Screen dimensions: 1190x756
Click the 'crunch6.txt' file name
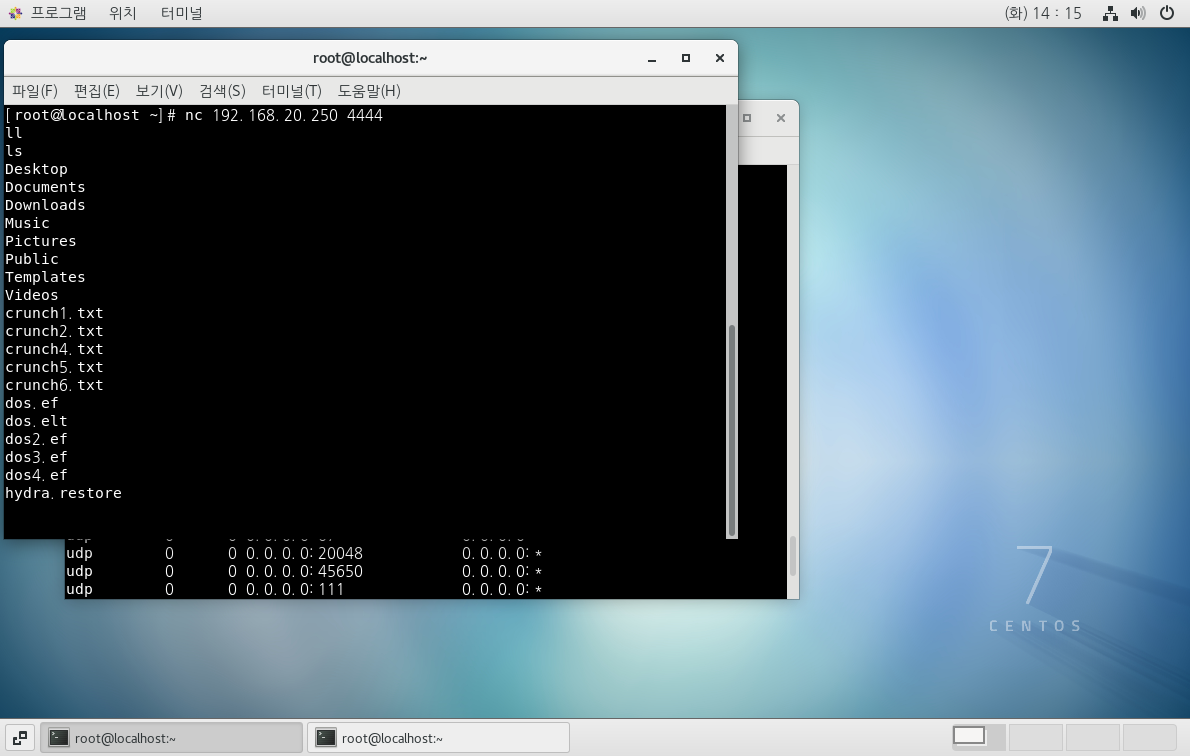coord(55,386)
